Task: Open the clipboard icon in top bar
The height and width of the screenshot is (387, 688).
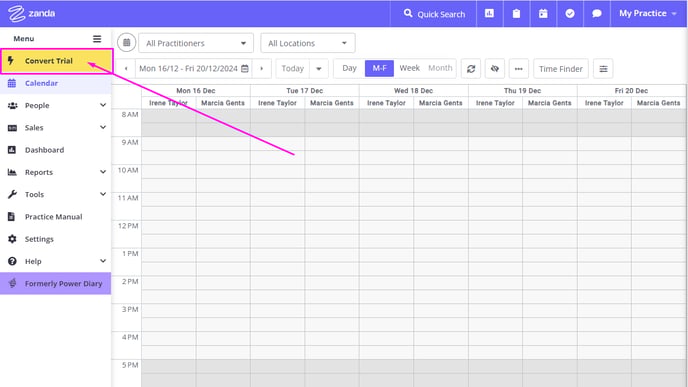Action: pos(516,14)
